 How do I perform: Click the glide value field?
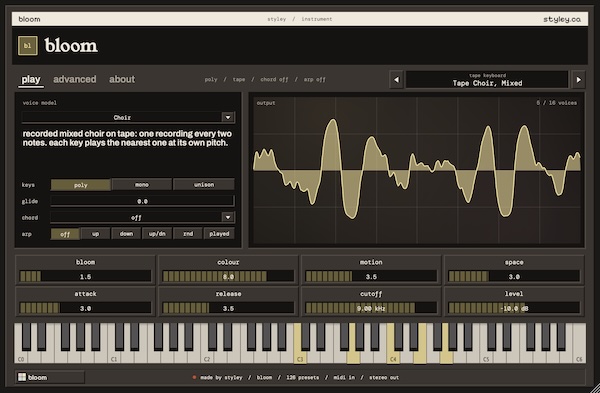142,201
